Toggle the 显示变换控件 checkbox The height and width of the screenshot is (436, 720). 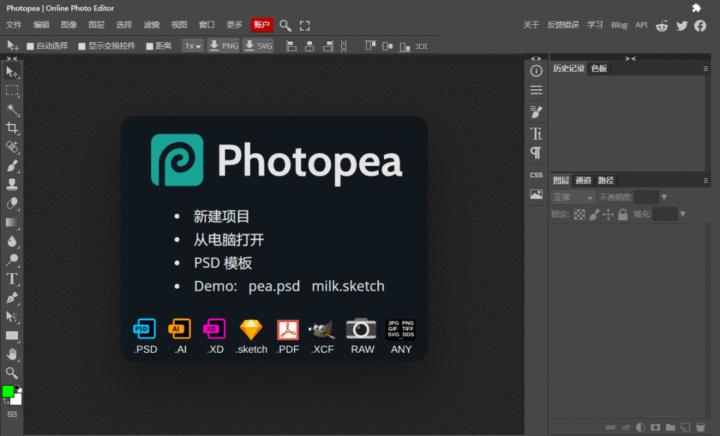coord(81,46)
